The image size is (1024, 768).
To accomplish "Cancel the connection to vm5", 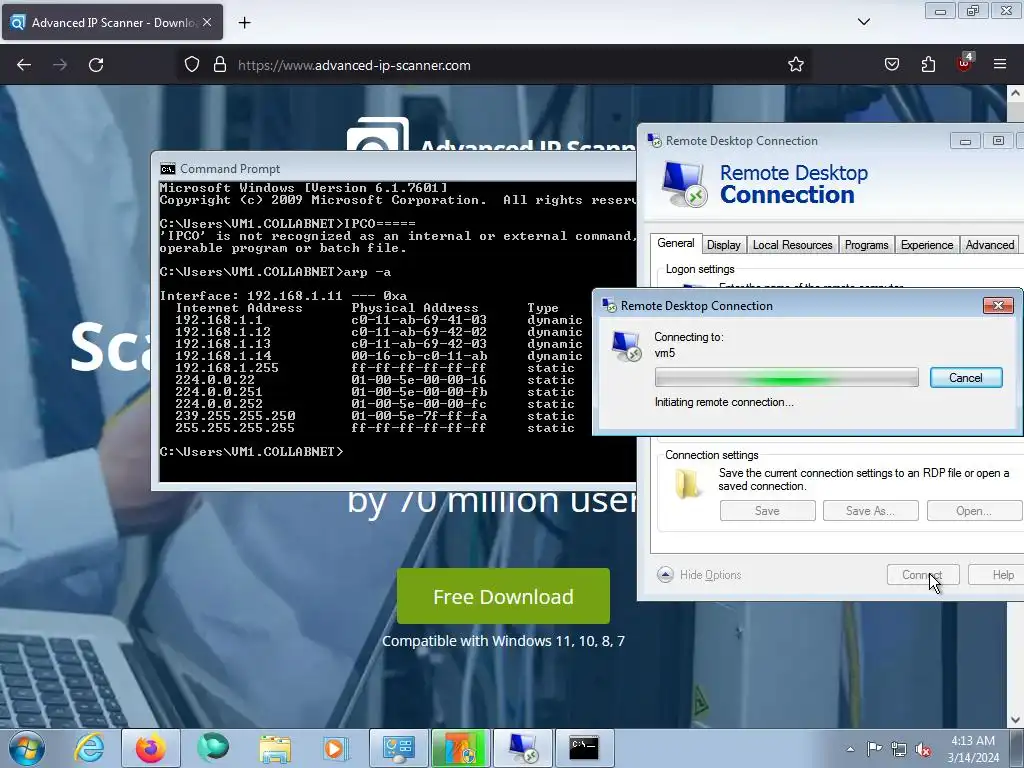I will [x=966, y=377].
